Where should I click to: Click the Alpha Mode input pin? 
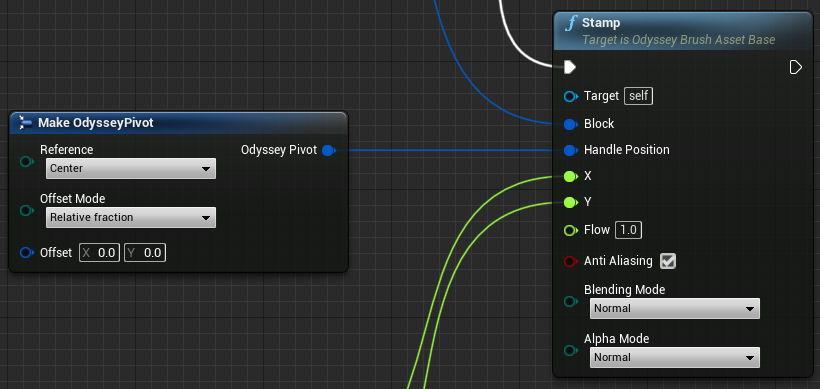pos(571,350)
